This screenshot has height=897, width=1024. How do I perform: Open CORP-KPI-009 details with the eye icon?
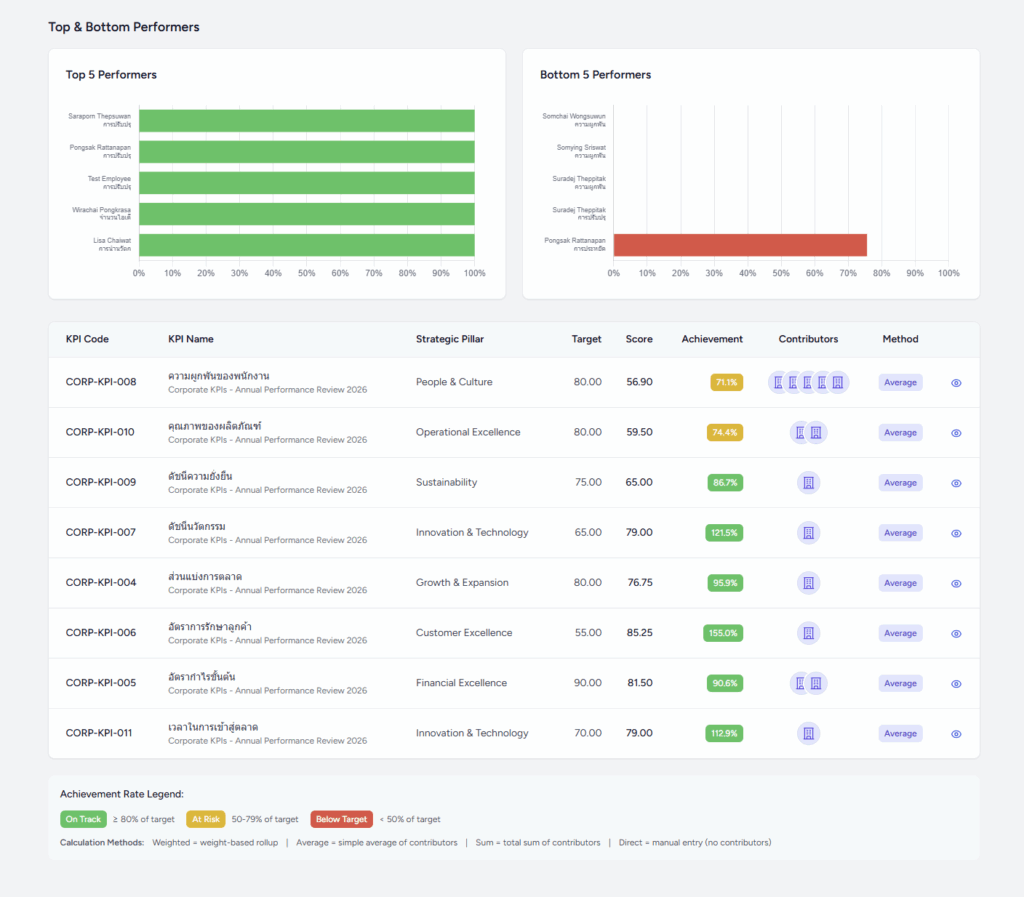click(x=956, y=483)
